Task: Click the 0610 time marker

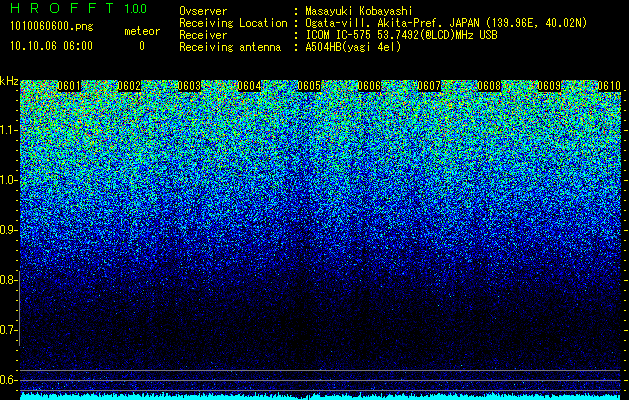Action: pos(609,86)
